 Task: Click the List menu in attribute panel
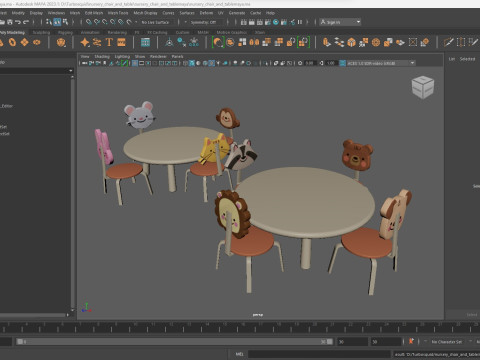coord(452,59)
